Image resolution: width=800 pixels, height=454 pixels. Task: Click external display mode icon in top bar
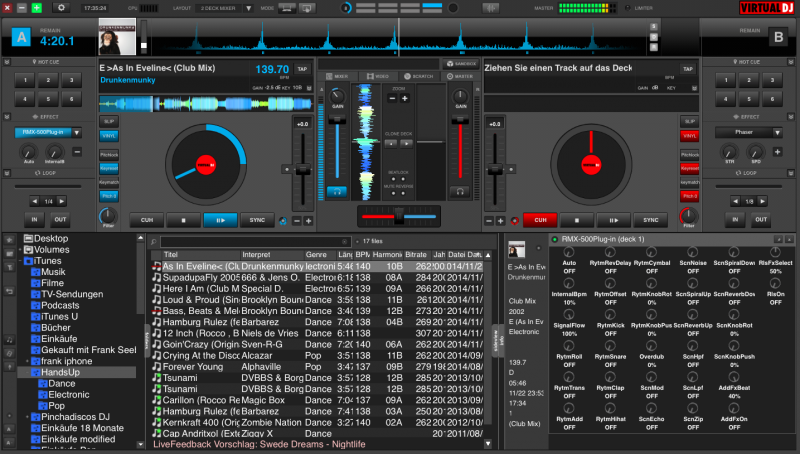(307, 8)
